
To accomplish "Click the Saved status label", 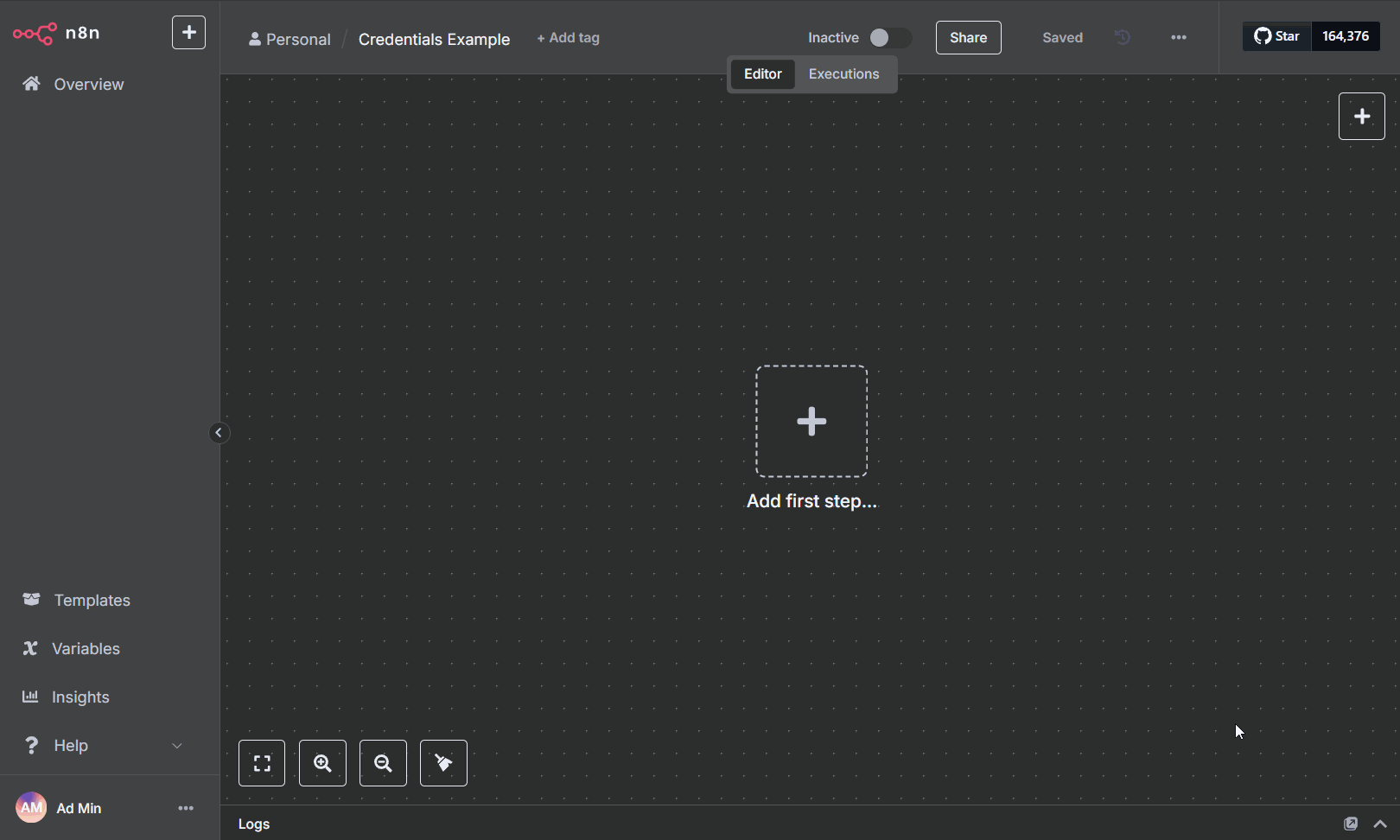I will 1062,38.
